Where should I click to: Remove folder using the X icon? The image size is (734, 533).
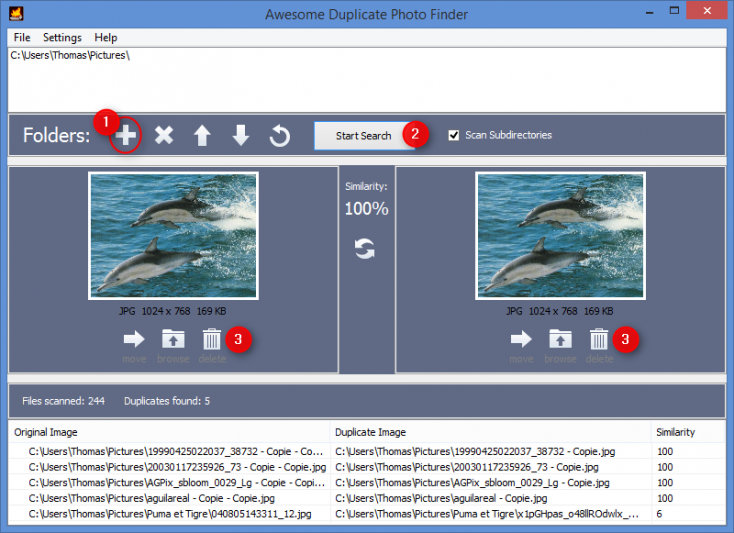click(164, 135)
